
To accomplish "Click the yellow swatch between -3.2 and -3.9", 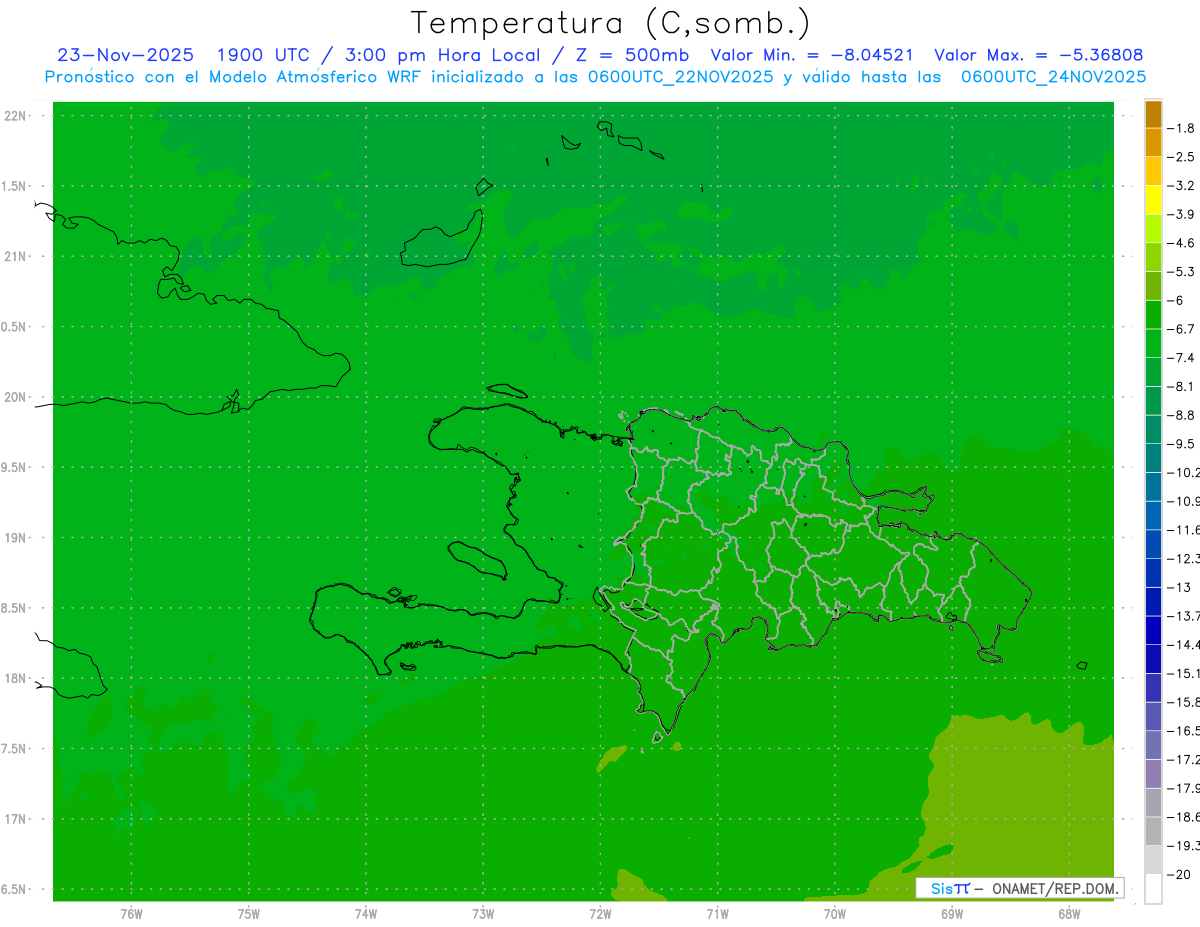I will (1153, 200).
